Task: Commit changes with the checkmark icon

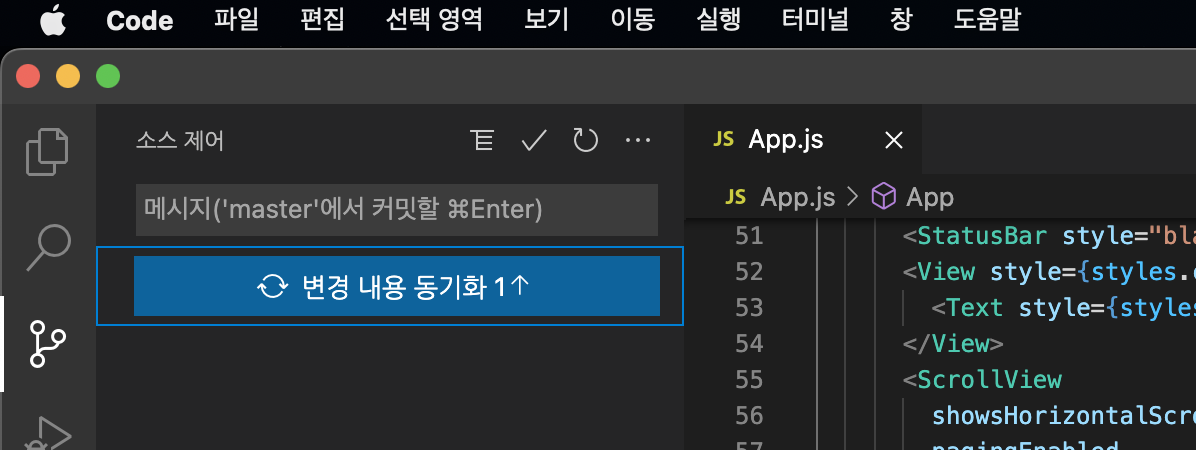Action: coord(534,140)
